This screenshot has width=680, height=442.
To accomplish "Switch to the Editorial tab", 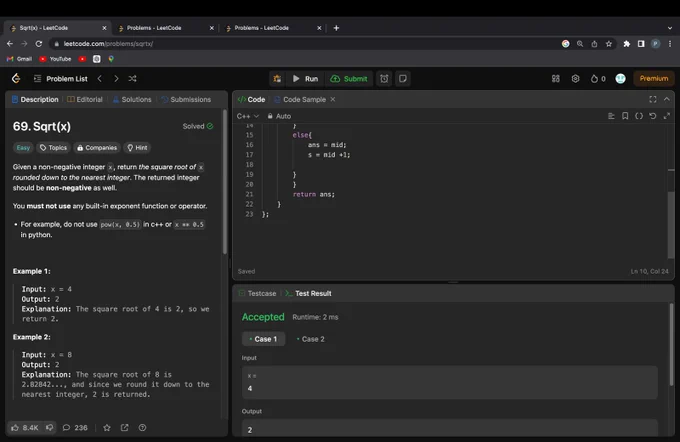I will click(85, 99).
